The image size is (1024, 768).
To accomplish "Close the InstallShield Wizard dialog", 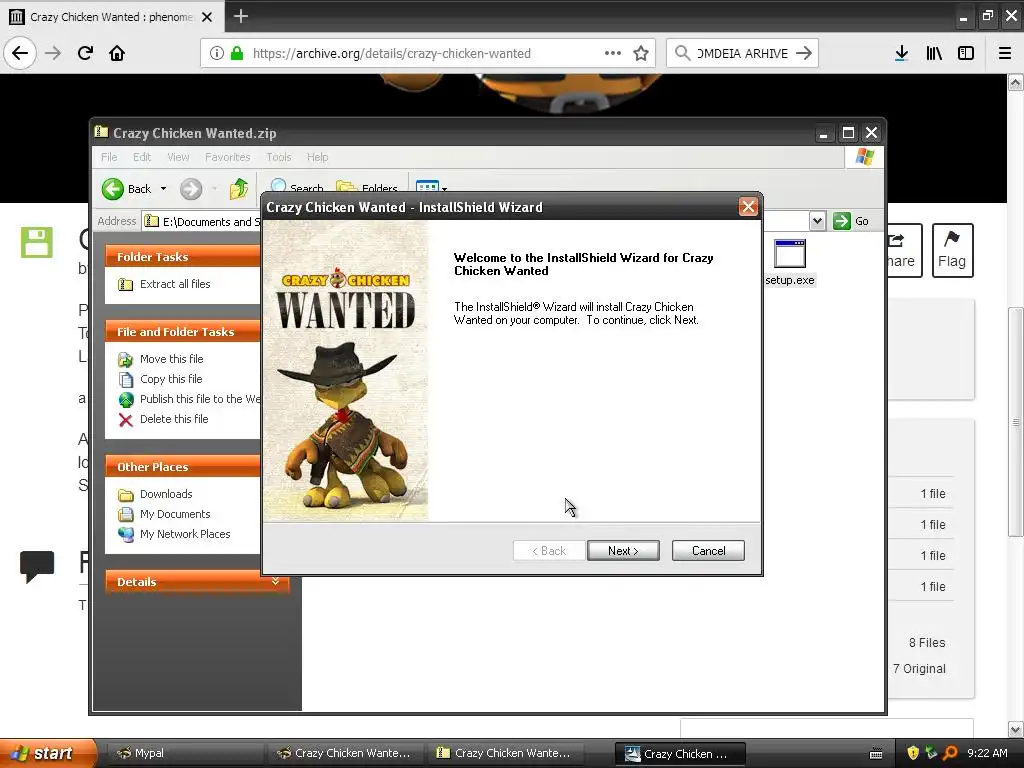I will pos(748,207).
